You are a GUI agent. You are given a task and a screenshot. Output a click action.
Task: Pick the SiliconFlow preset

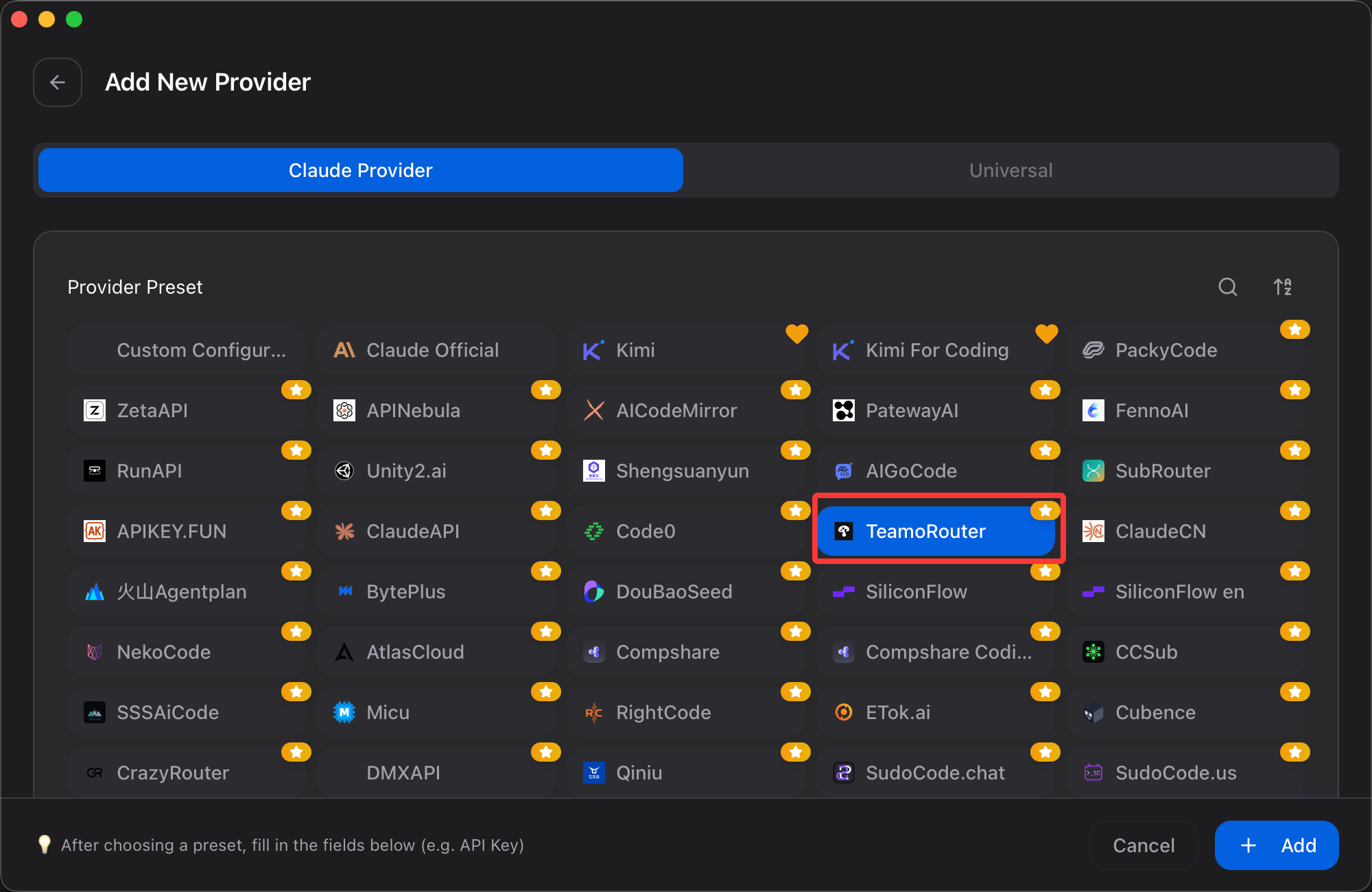tap(936, 591)
